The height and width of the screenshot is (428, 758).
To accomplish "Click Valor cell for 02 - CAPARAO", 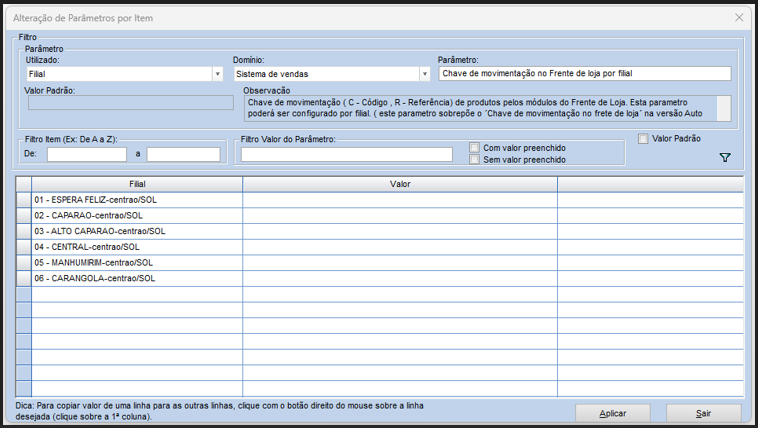I will pos(399,216).
